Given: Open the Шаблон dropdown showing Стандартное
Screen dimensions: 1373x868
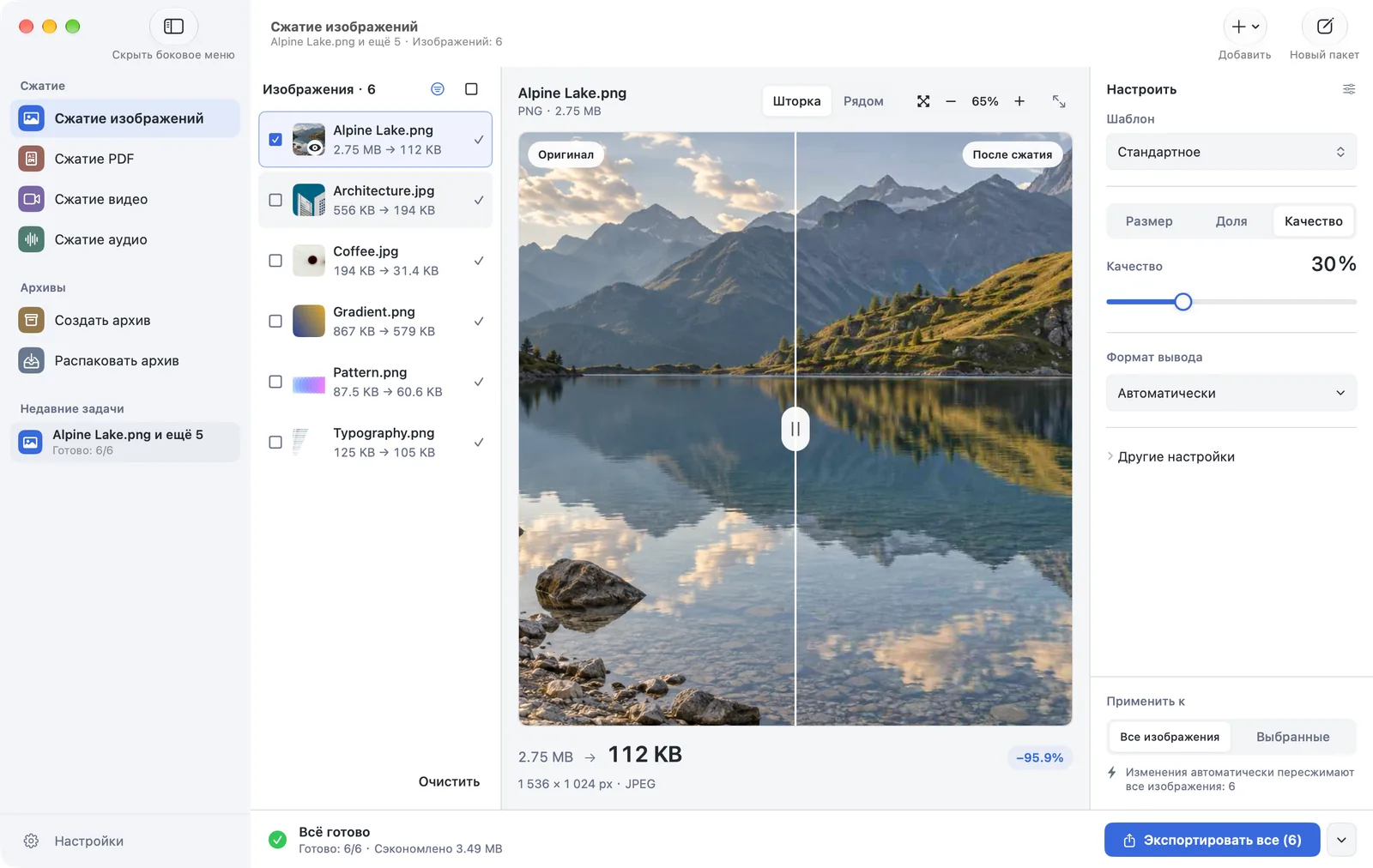Looking at the screenshot, I should click(x=1231, y=152).
